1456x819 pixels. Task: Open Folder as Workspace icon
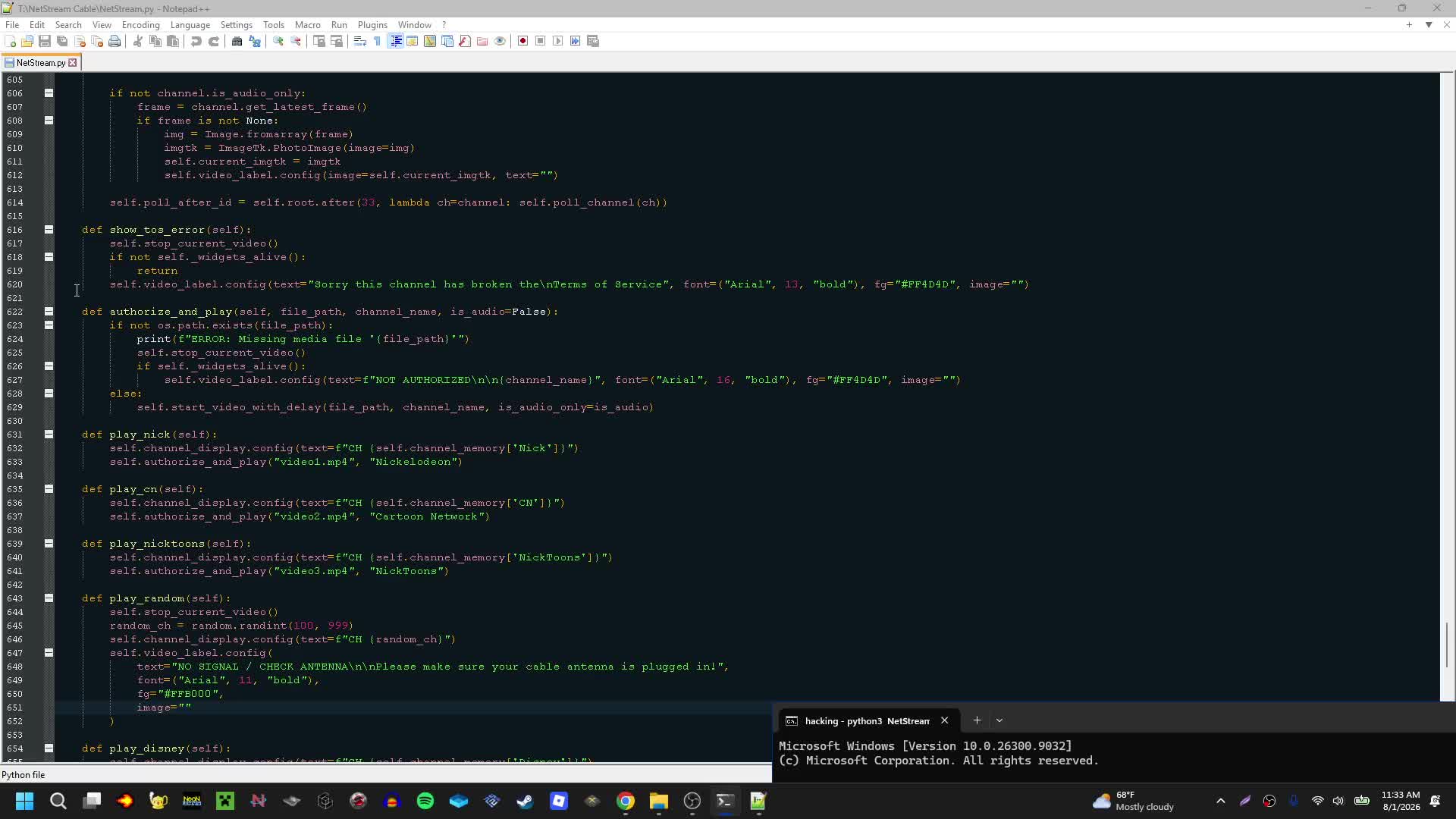click(x=482, y=41)
